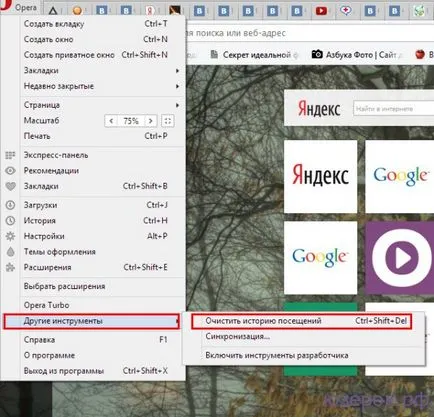Image resolution: width=434 pixels, height=417 pixels.
Task: Click the Downloads arrow icon
Action: click(10, 205)
